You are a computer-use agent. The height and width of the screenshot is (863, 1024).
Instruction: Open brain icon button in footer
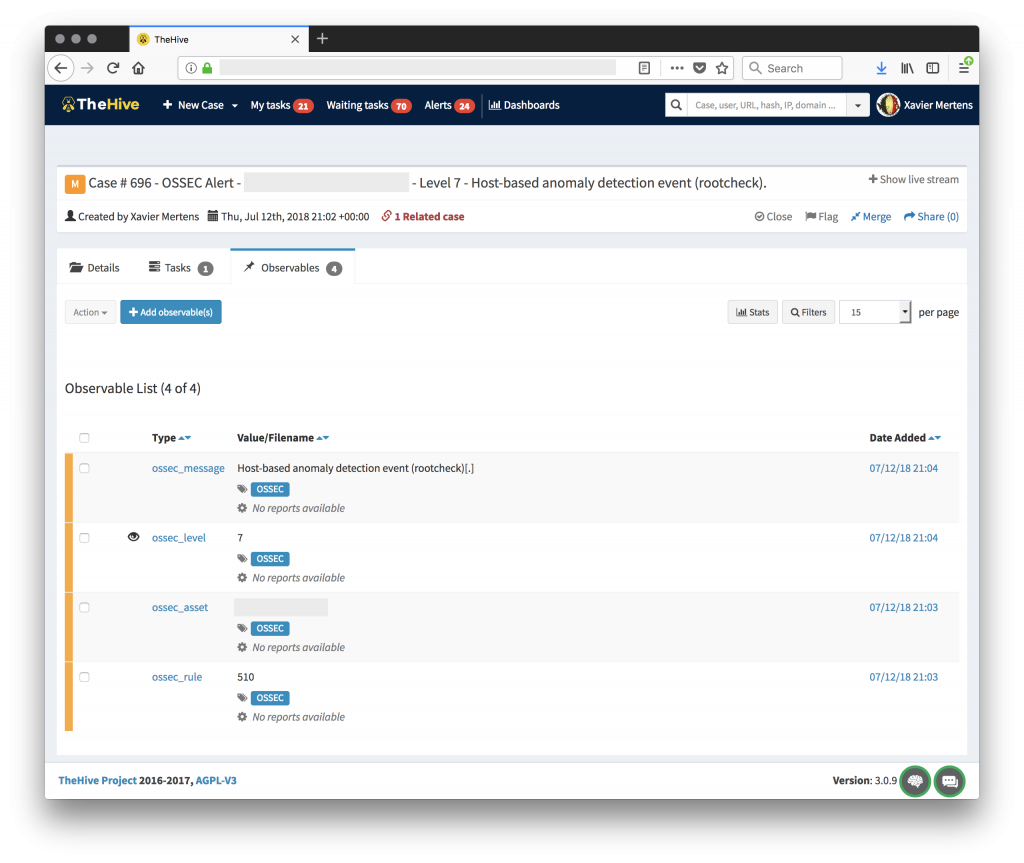coord(915,781)
